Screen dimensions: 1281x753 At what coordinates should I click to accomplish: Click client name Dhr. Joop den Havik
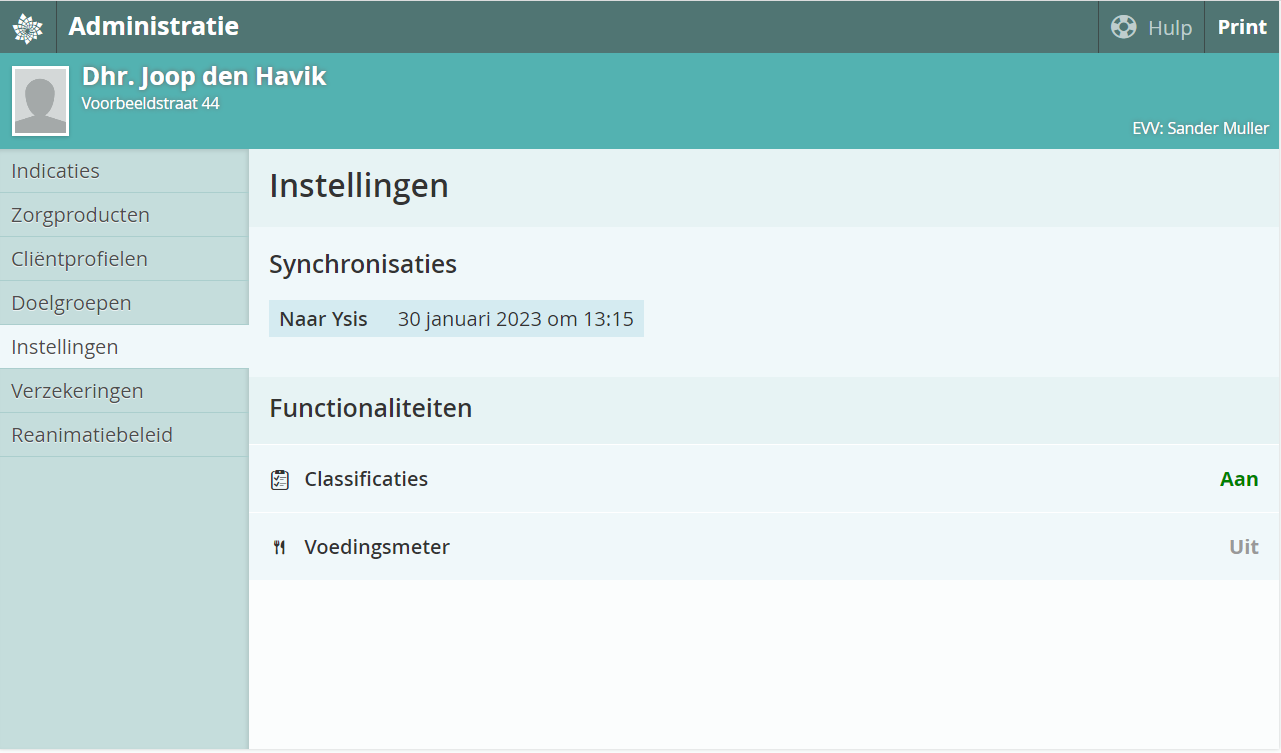pos(204,77)
